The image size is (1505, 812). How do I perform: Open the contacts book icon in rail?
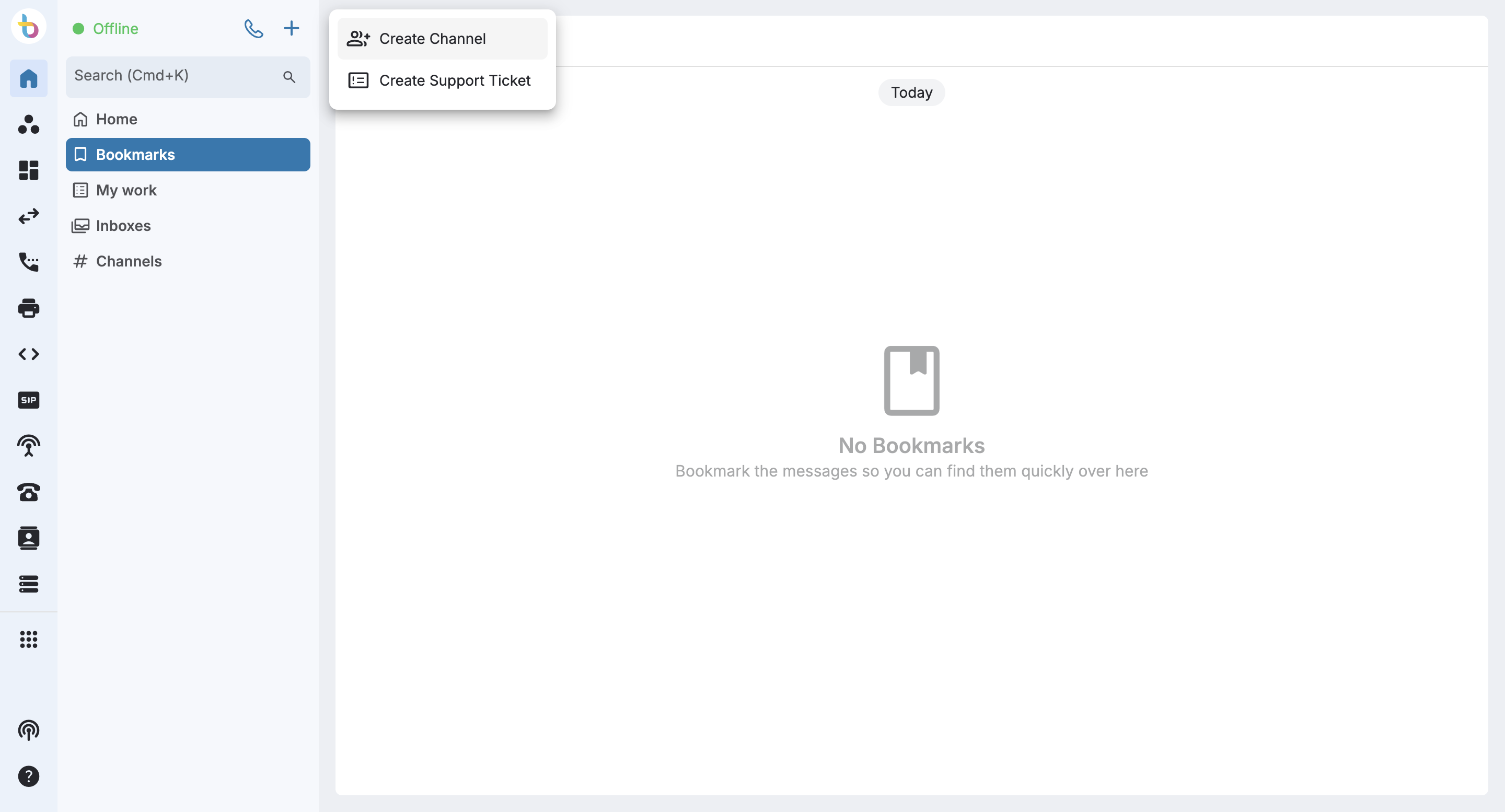pyautogui.click(x=29, y=538)
